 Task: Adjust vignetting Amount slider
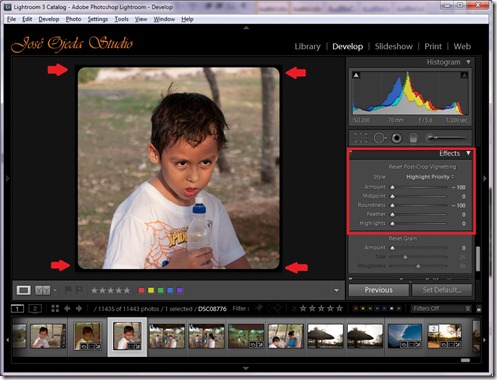392,187
